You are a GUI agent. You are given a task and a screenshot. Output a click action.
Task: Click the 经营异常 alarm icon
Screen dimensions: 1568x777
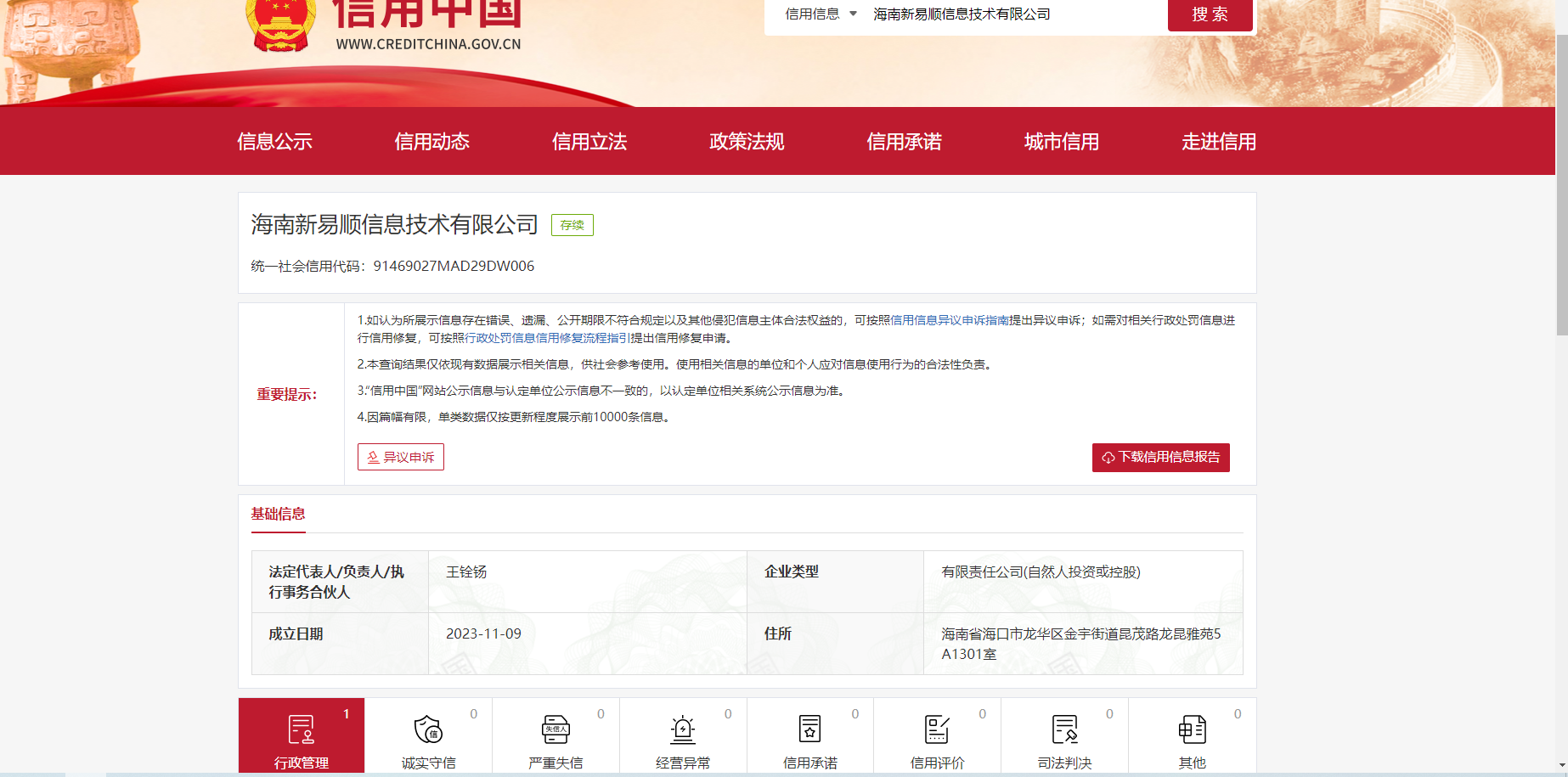(683, 729)
